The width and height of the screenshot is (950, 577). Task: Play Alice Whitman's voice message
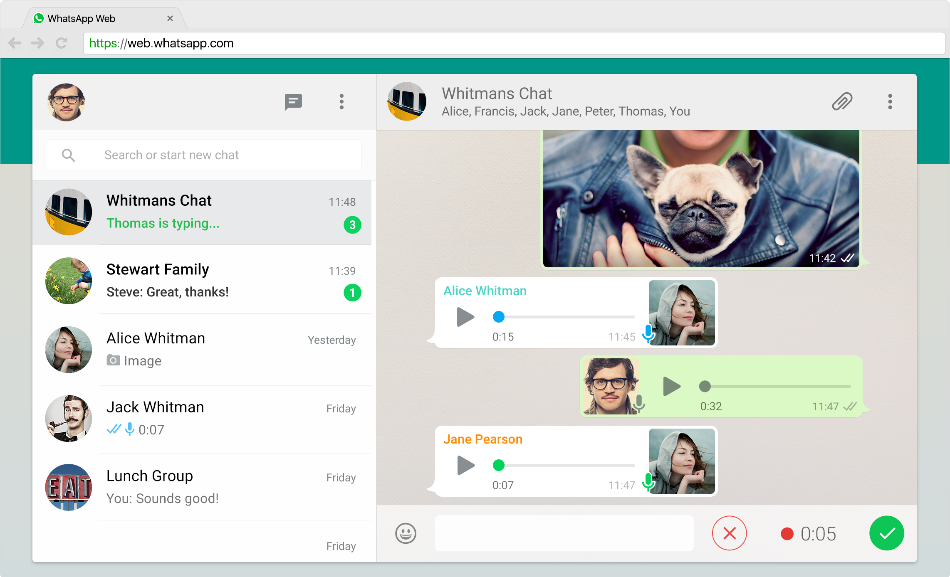pos(465,317)
